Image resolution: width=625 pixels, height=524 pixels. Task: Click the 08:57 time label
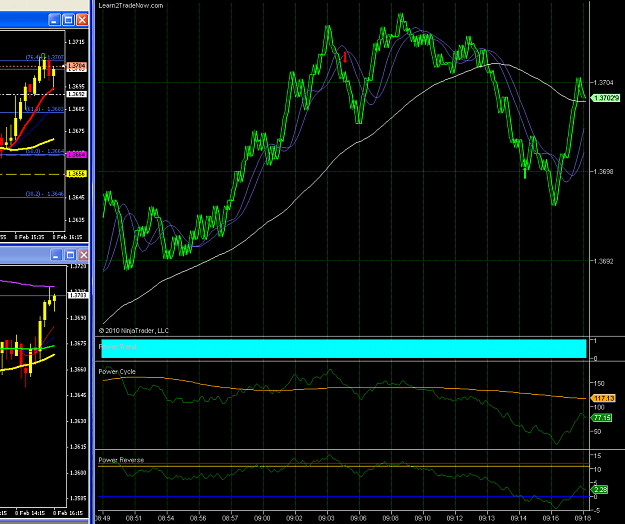(x=230, y=518)
